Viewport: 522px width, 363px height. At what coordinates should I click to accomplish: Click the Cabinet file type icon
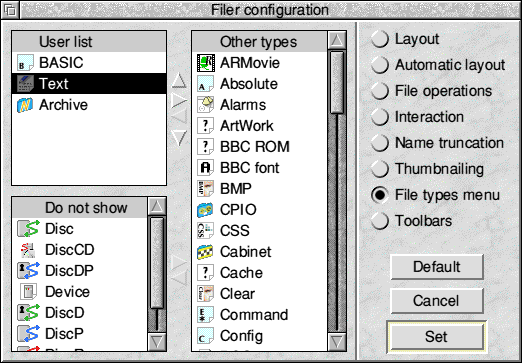205,252
